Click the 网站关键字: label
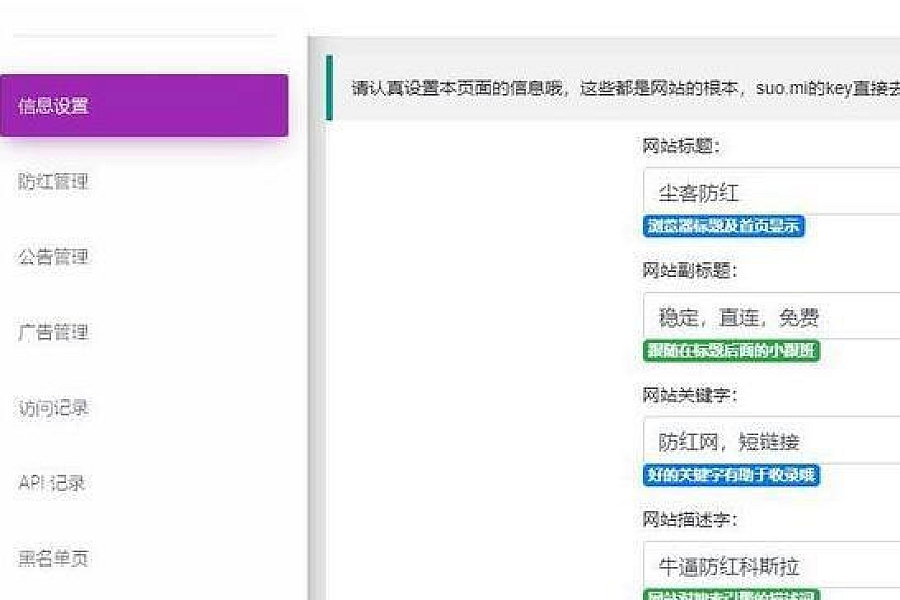This screenshot has height=600, width=900. click(x=689, y=395)
